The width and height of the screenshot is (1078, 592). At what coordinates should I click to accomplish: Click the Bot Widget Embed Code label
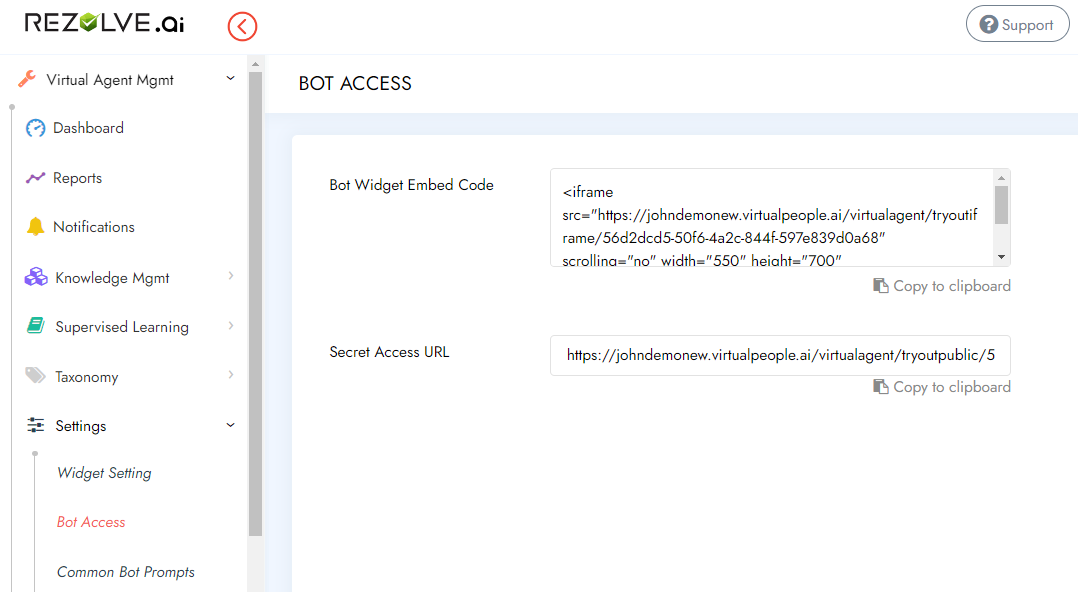(x=411, y=185)
